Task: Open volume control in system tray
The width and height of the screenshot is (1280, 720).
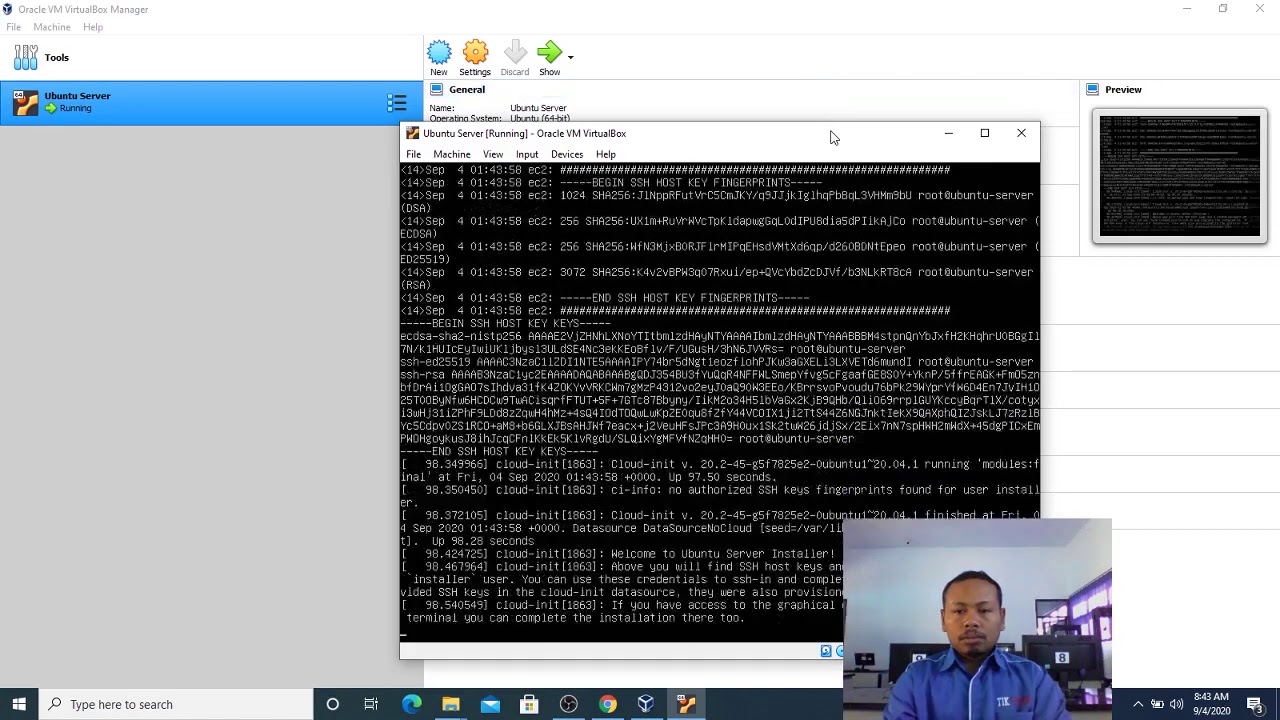Action: 1177,704
